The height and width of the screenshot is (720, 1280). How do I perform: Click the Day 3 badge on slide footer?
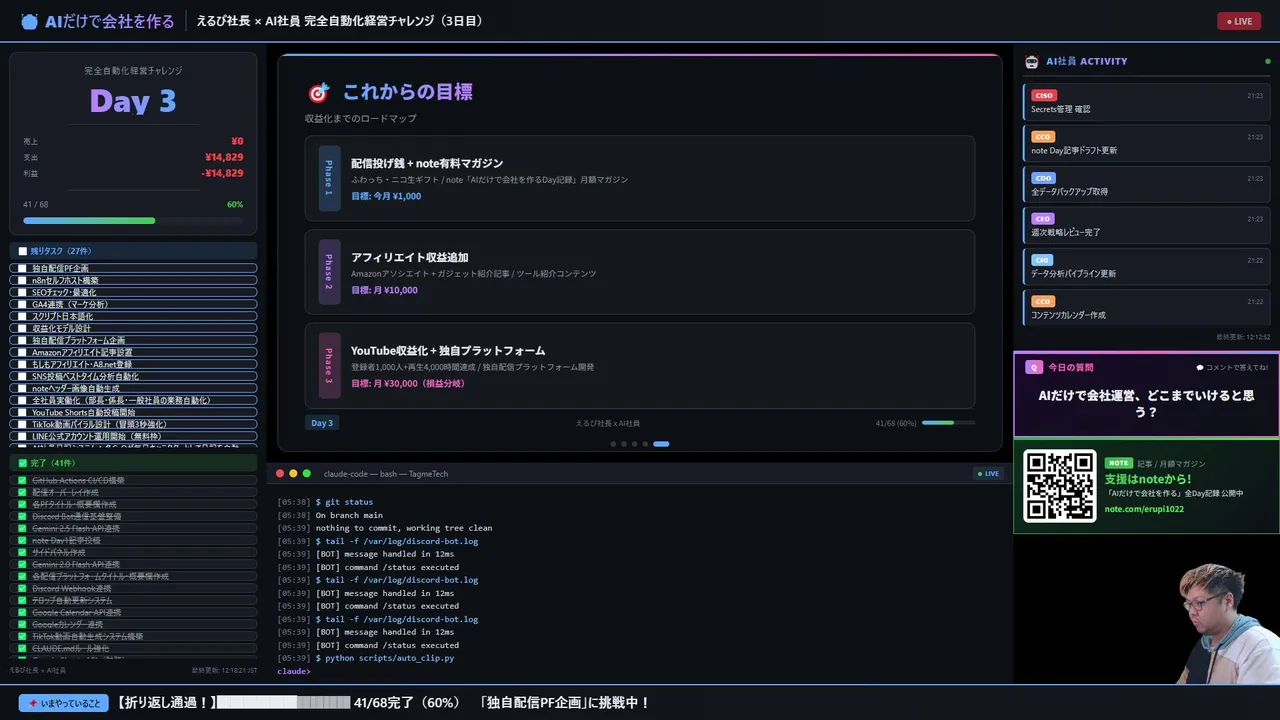pos(322,423)
